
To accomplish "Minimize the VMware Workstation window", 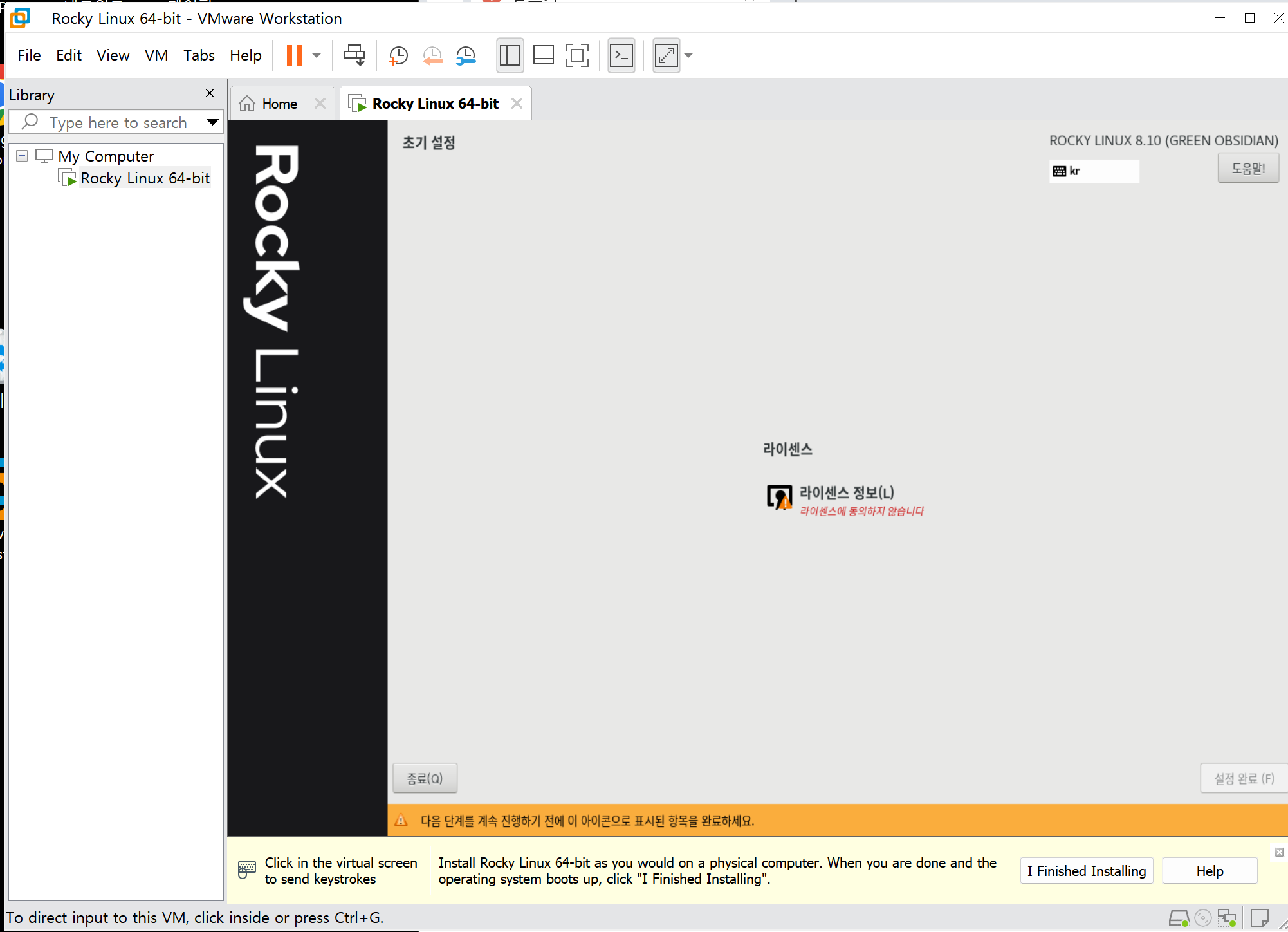I will [1220, 18].
